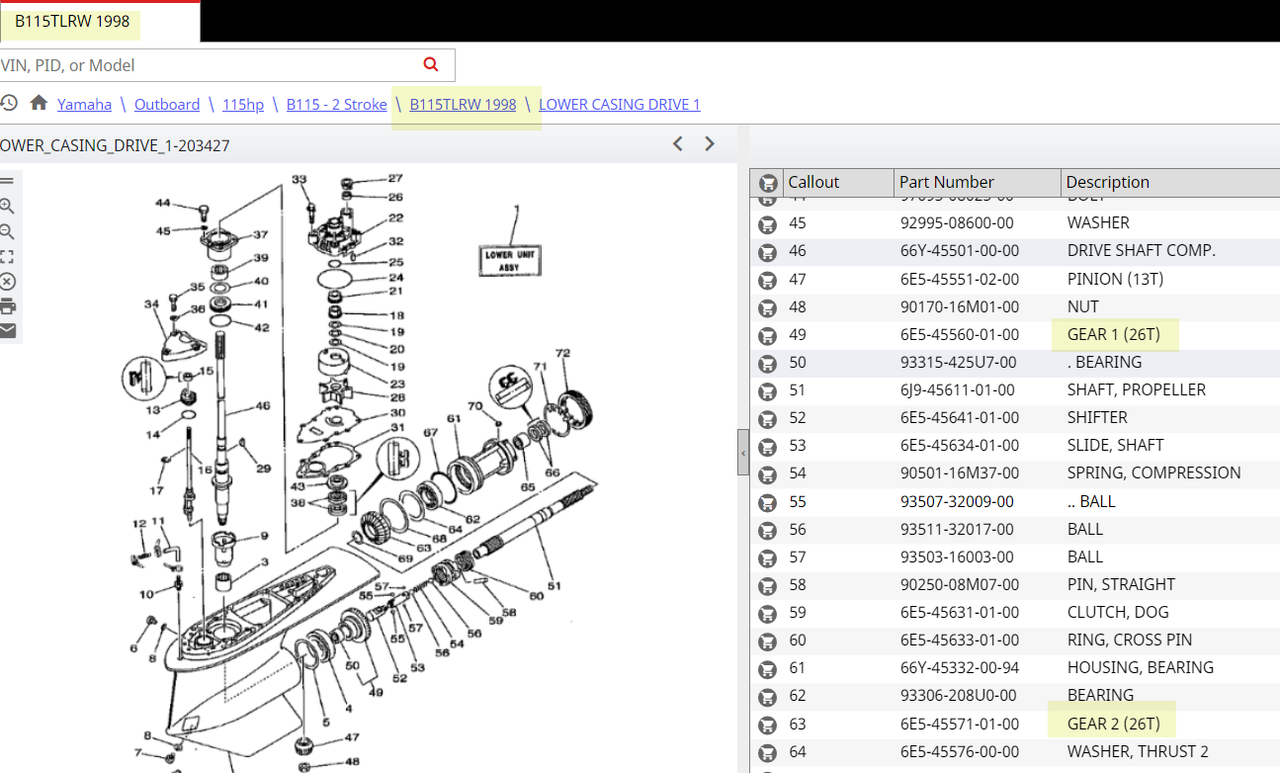The height and width of the screenshot is (773, 1280).
Task: Add GEAR 1 (26T) to cart
Action: pos(767,336)
